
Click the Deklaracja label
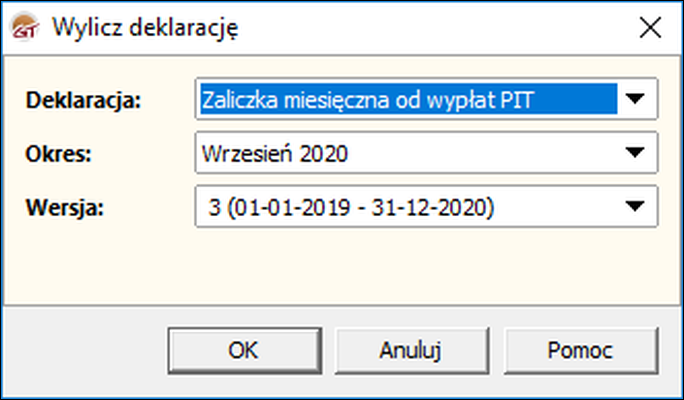(85, 100)
